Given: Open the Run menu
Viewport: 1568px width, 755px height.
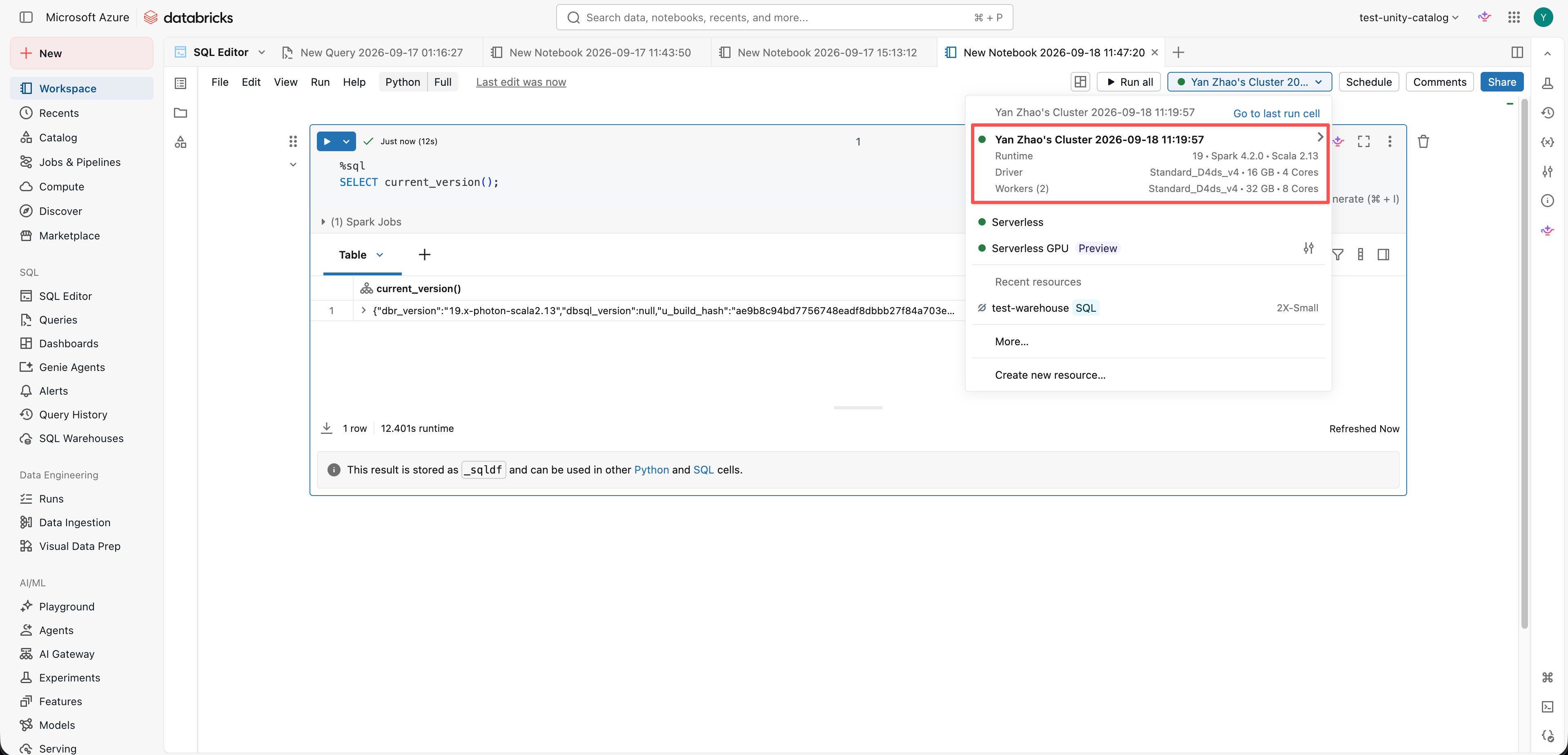Looking at the screenshot, I should [320, 82].
